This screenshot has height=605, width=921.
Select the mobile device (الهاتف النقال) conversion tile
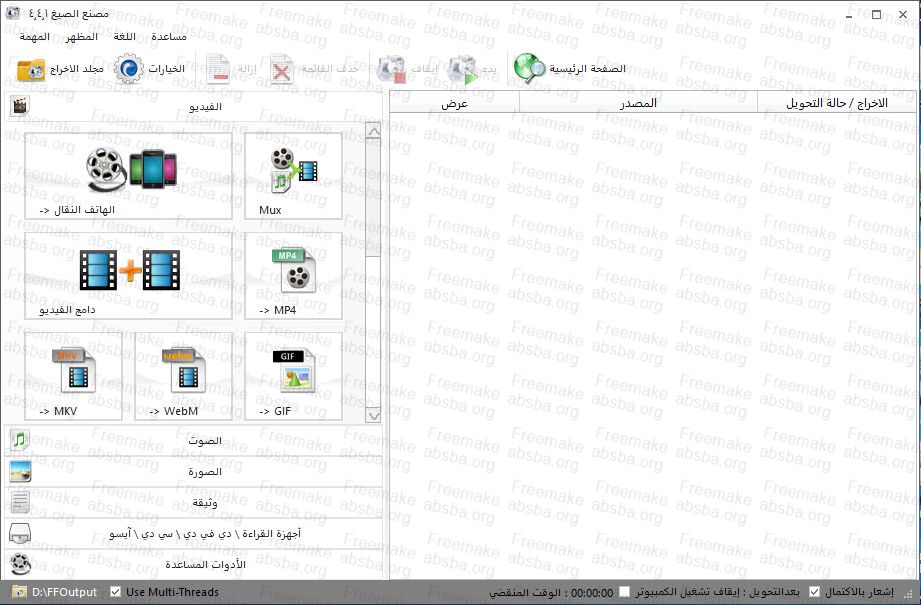(x=129, y=176)
